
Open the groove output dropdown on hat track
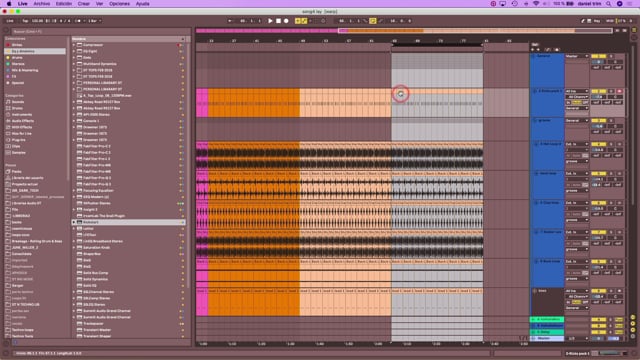[576, 161]
